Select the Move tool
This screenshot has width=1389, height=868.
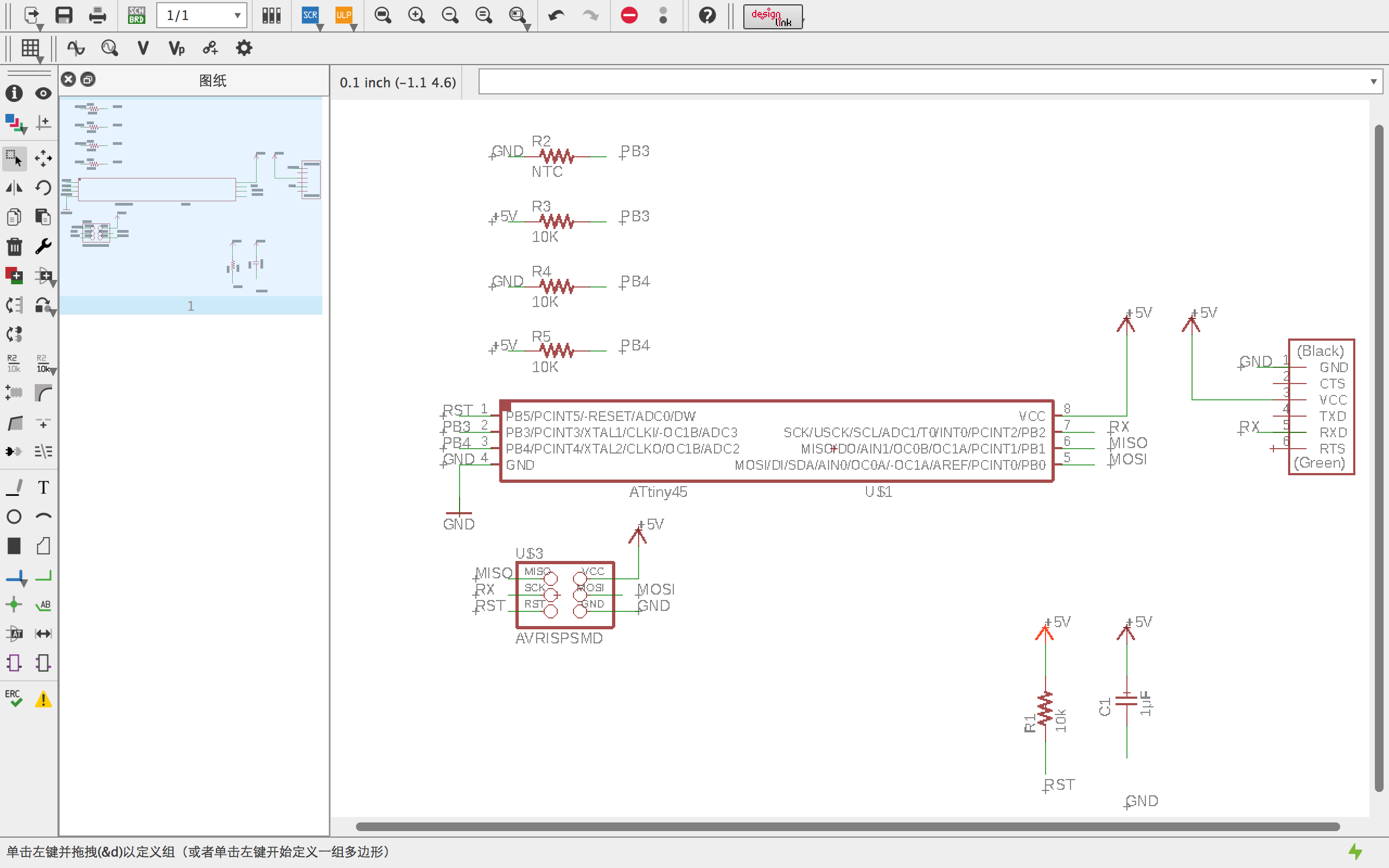tap(43, 158)
